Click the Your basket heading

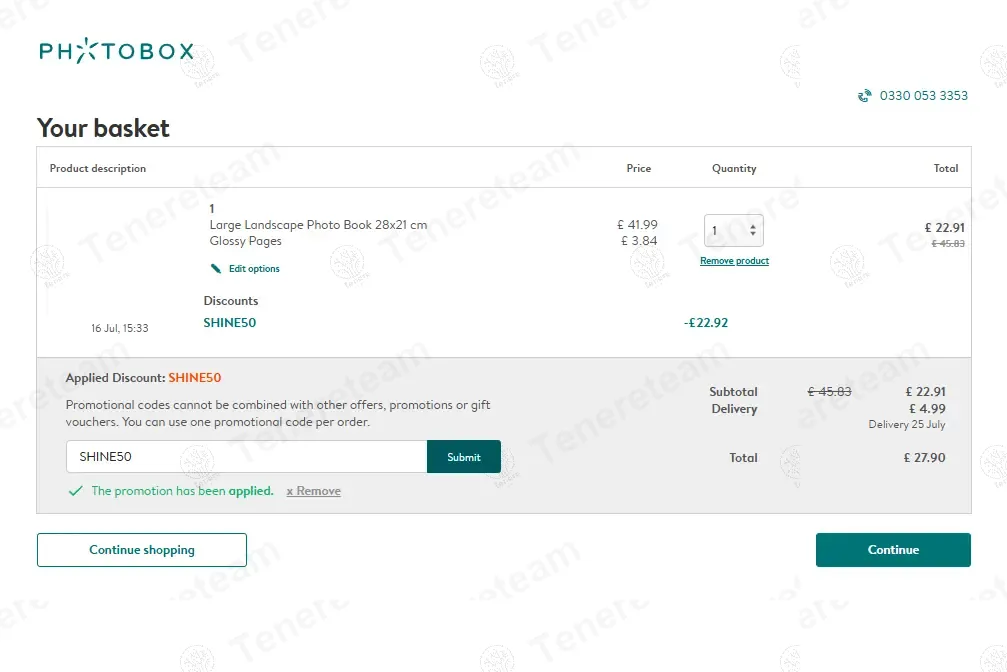click(103, 128)
